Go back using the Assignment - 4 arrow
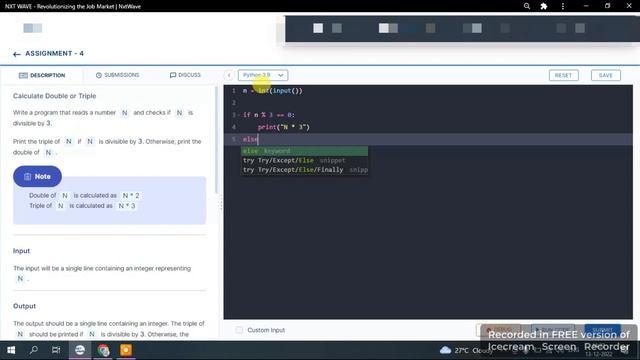The image size is (640, 360). click(x=16, y=54)
